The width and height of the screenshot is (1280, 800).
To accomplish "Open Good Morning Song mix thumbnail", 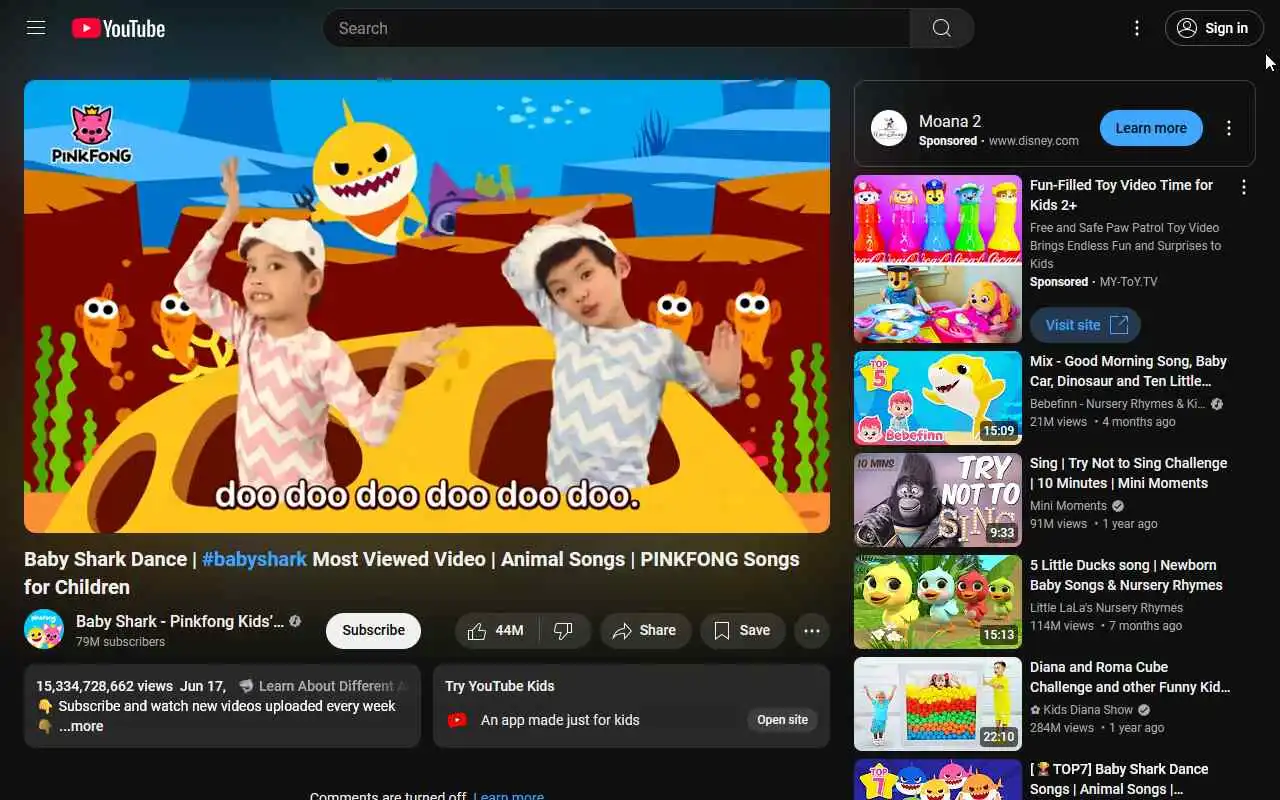I will [x=938, y=398].
